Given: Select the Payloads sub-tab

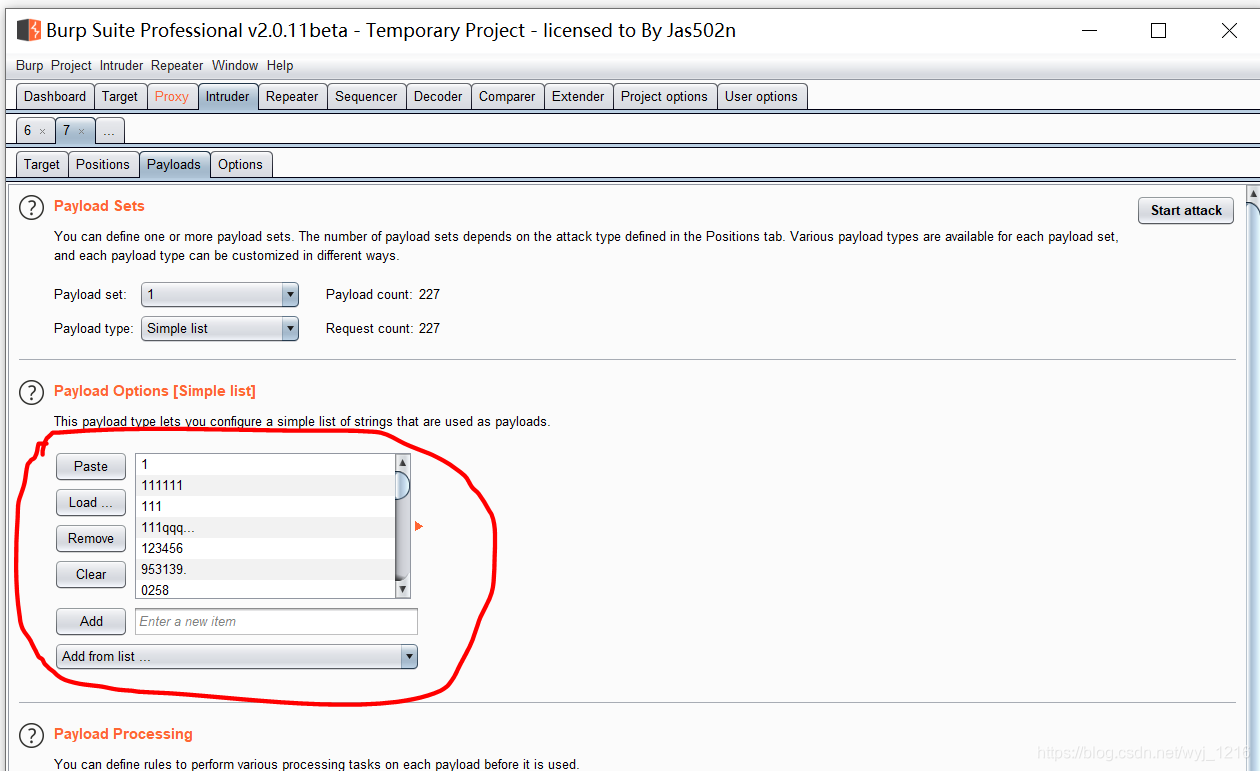Looking at the screenshot, I should pos(174,164).
